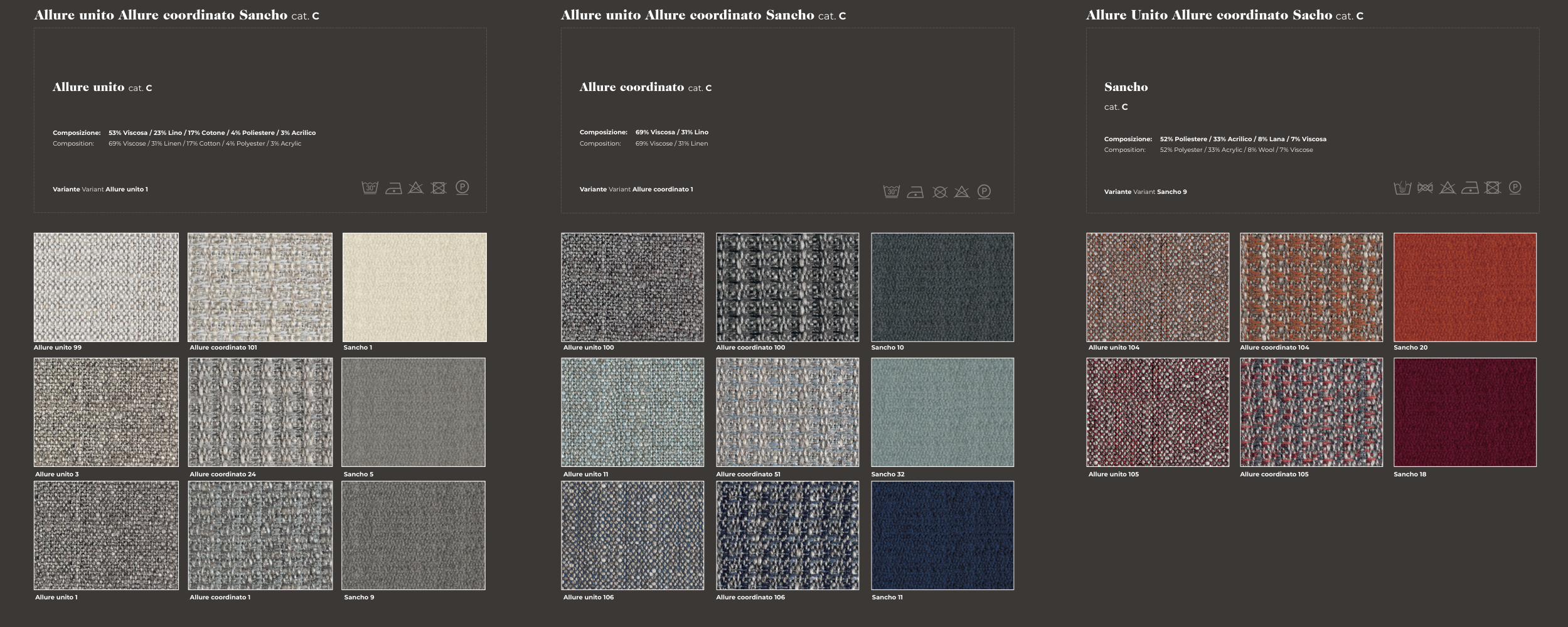Click the Allure unito 105 label
The width and height of the screenshot is (1568, 627).
pos(1113,474)
